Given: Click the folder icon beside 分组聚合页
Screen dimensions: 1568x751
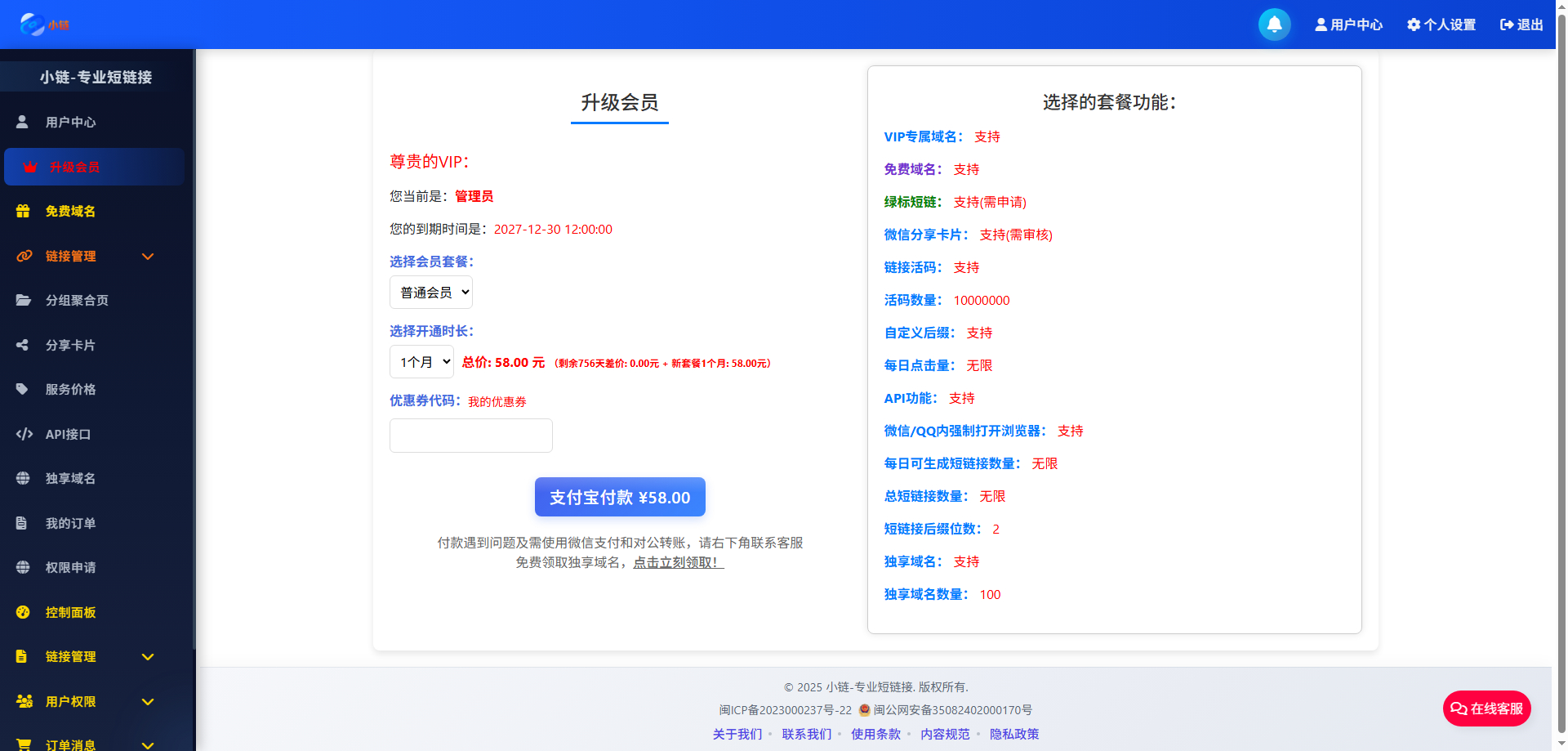Looking at the screenshot, I should [x=22, y=300].
